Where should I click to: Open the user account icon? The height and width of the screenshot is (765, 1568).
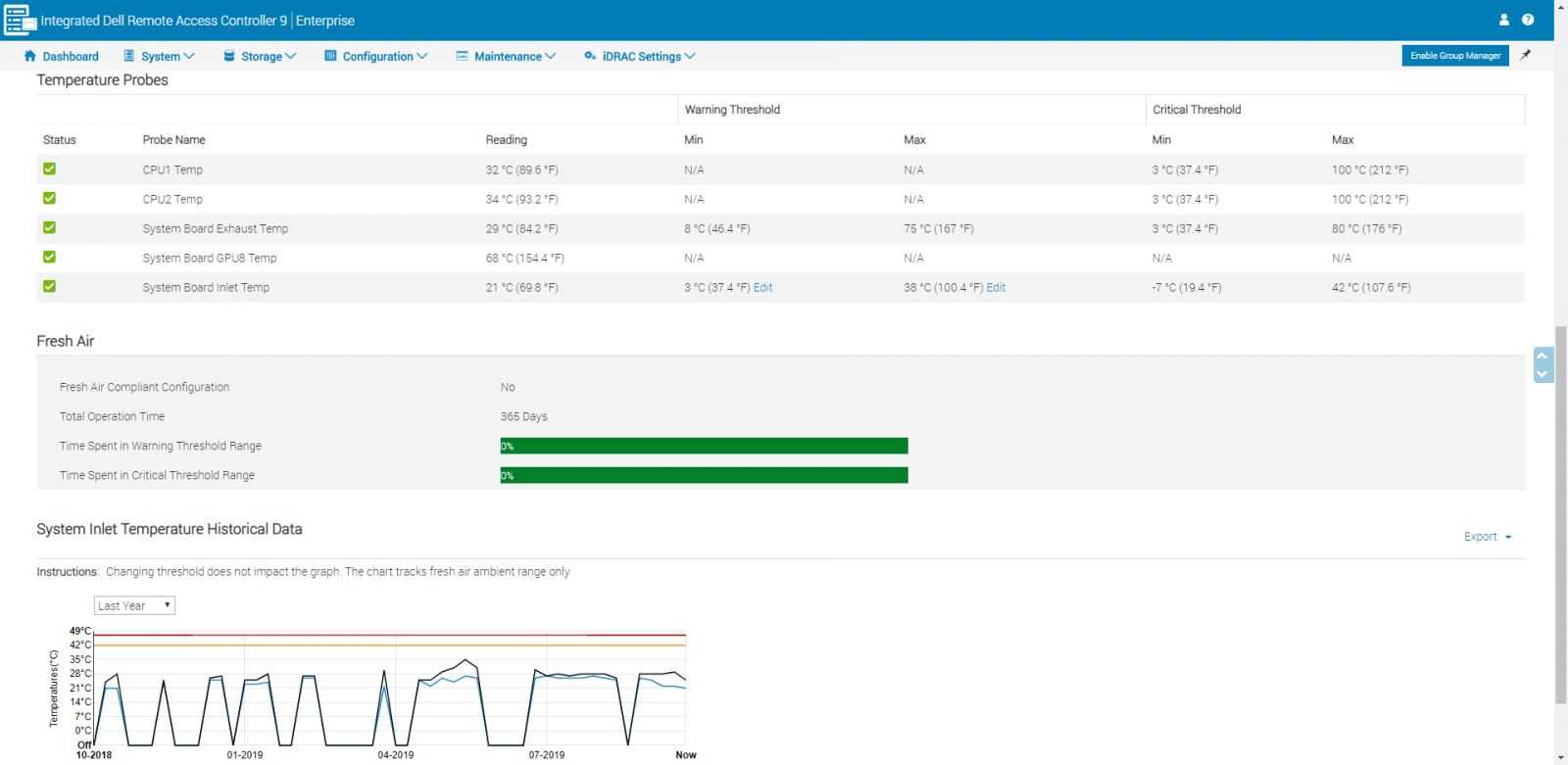click(1504, 20)
